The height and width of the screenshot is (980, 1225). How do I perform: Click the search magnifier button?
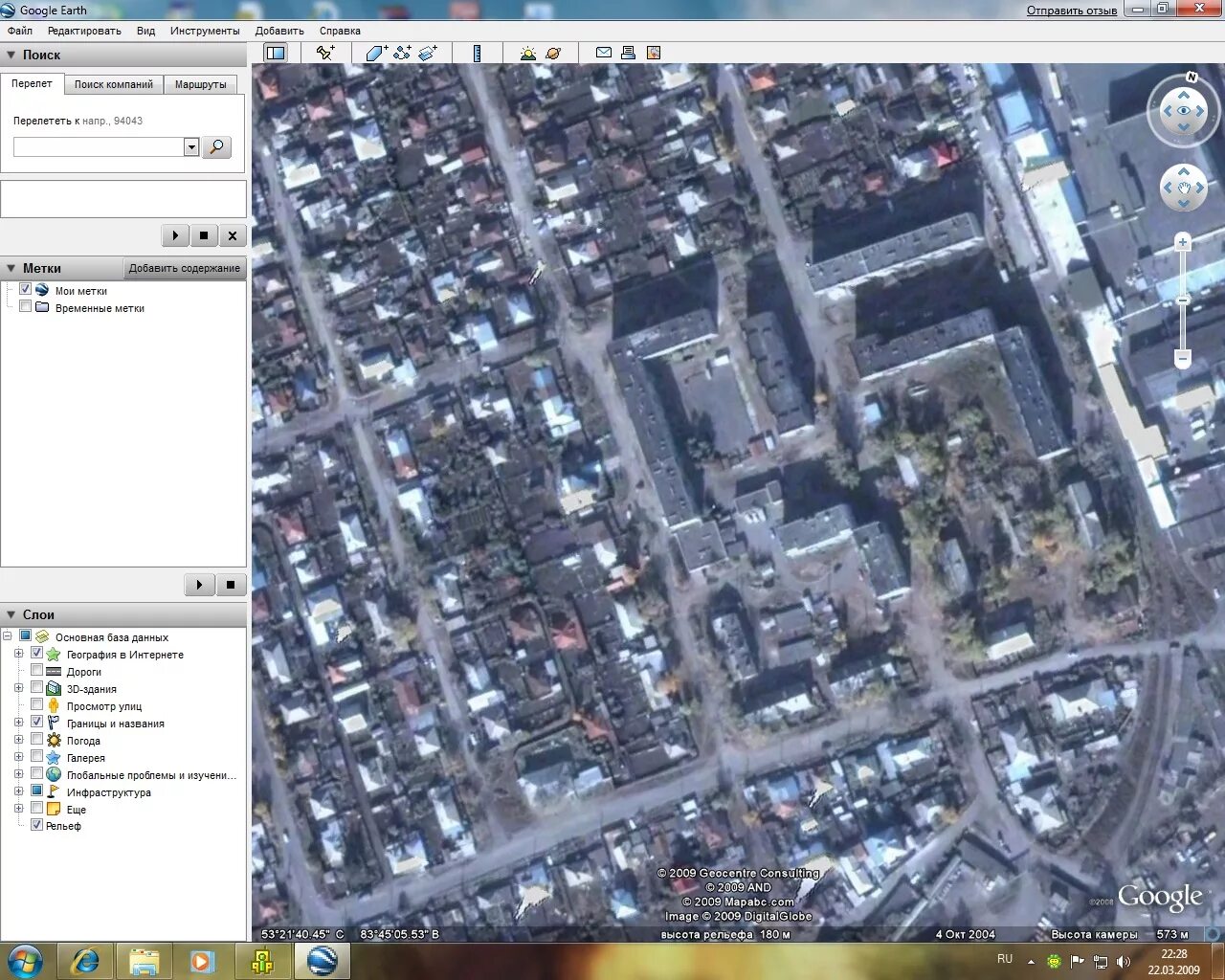(216, 146)
